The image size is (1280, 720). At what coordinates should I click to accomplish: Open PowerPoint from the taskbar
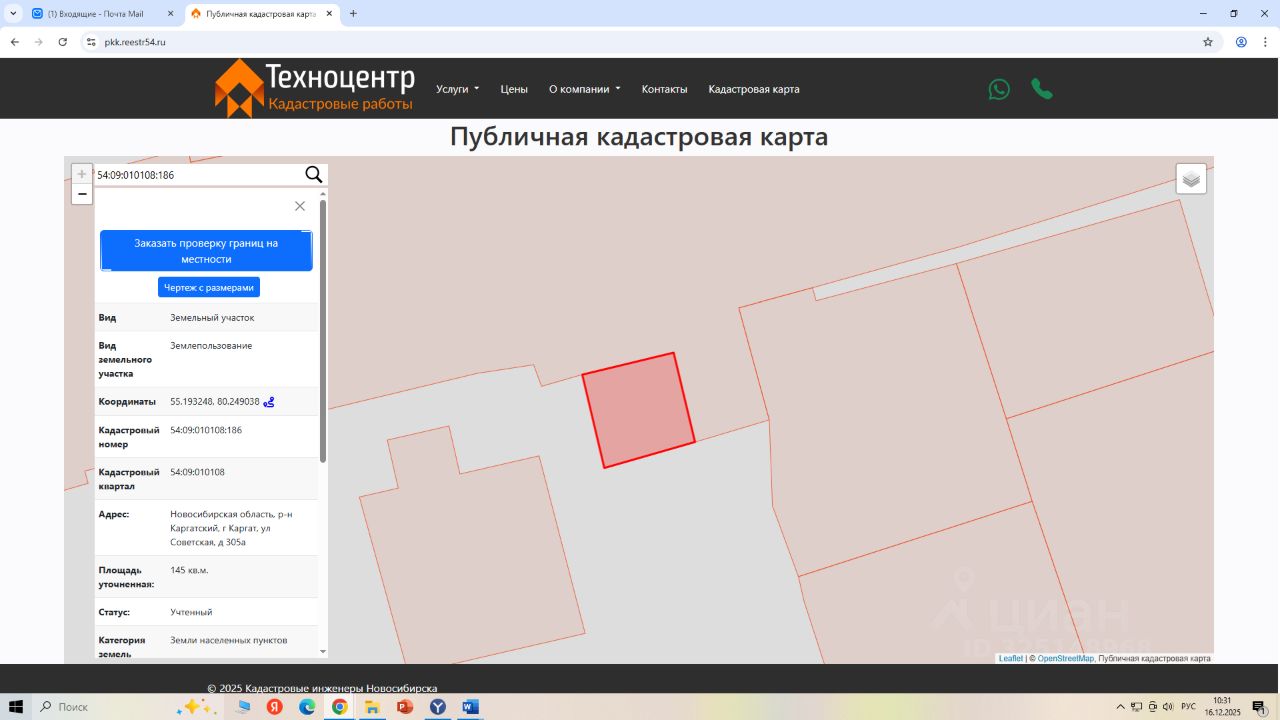click(x=405, y=707)
